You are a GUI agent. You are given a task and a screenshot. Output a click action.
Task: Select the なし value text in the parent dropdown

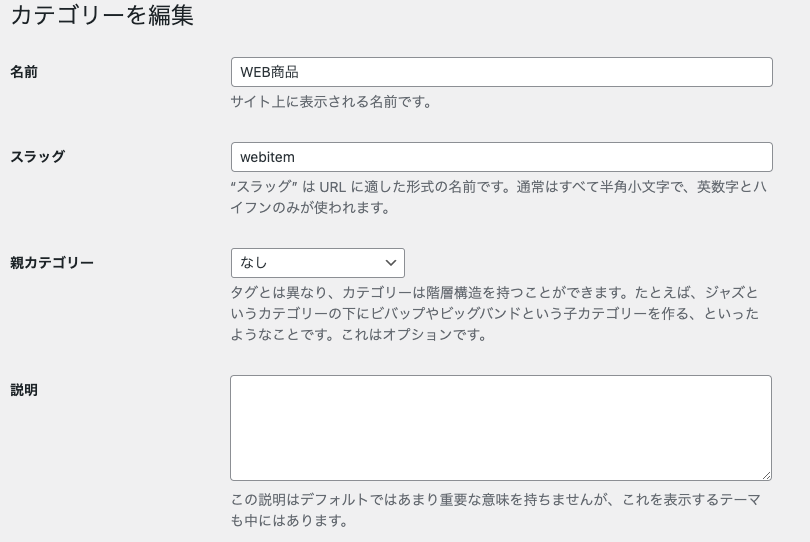254,263
